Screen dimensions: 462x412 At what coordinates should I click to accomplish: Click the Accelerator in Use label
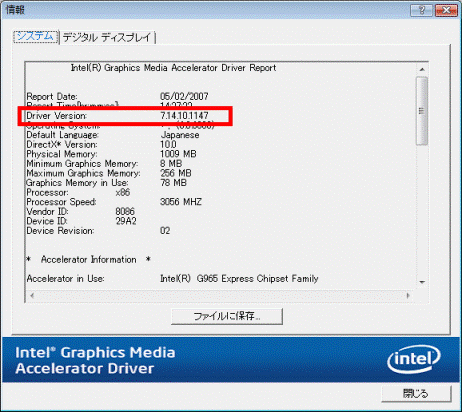65,279
